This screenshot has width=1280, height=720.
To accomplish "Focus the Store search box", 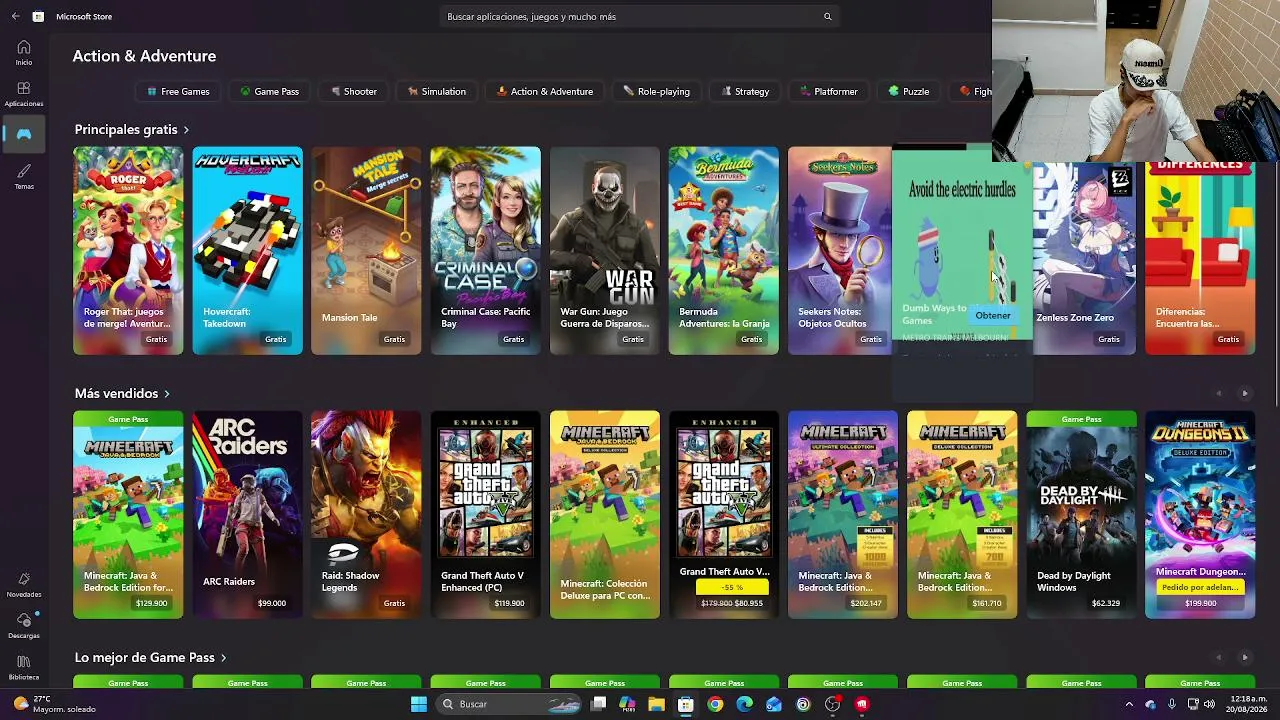I will coord(638,16).
